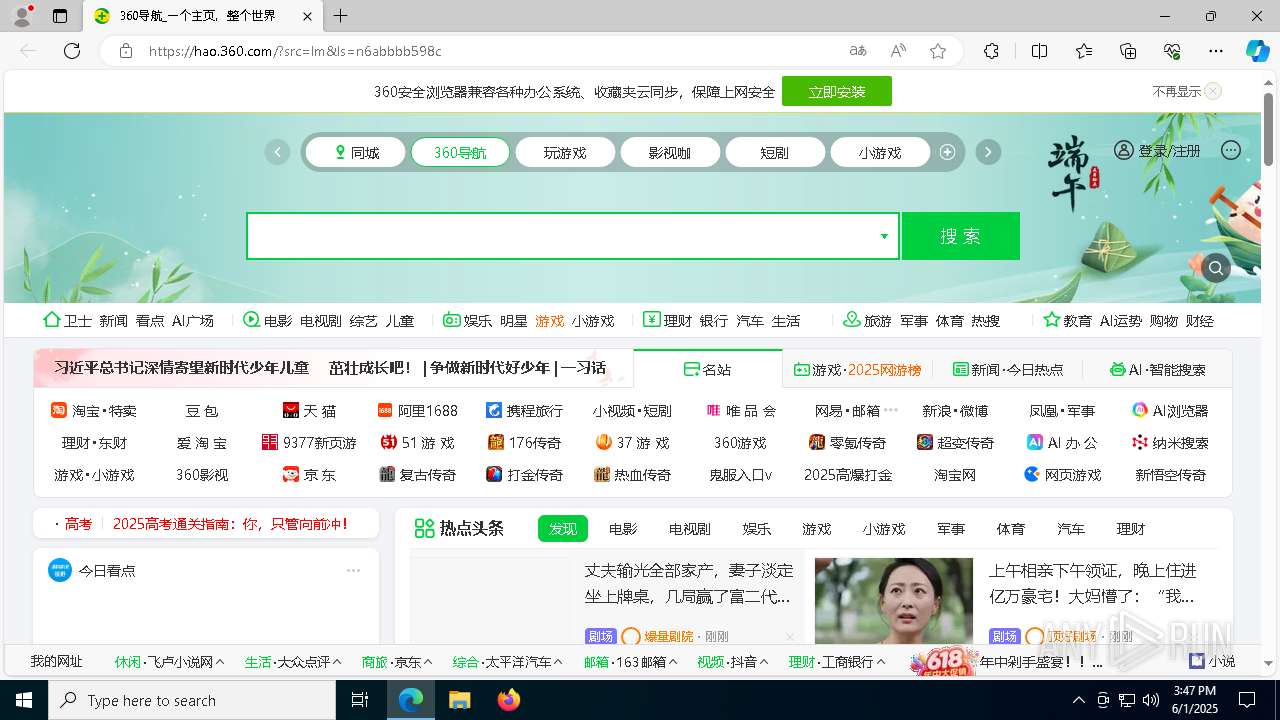This screenshot has height=720, width=1280.
Task: Open more options dots in 今日看点
Action: (x=353, y=571)
